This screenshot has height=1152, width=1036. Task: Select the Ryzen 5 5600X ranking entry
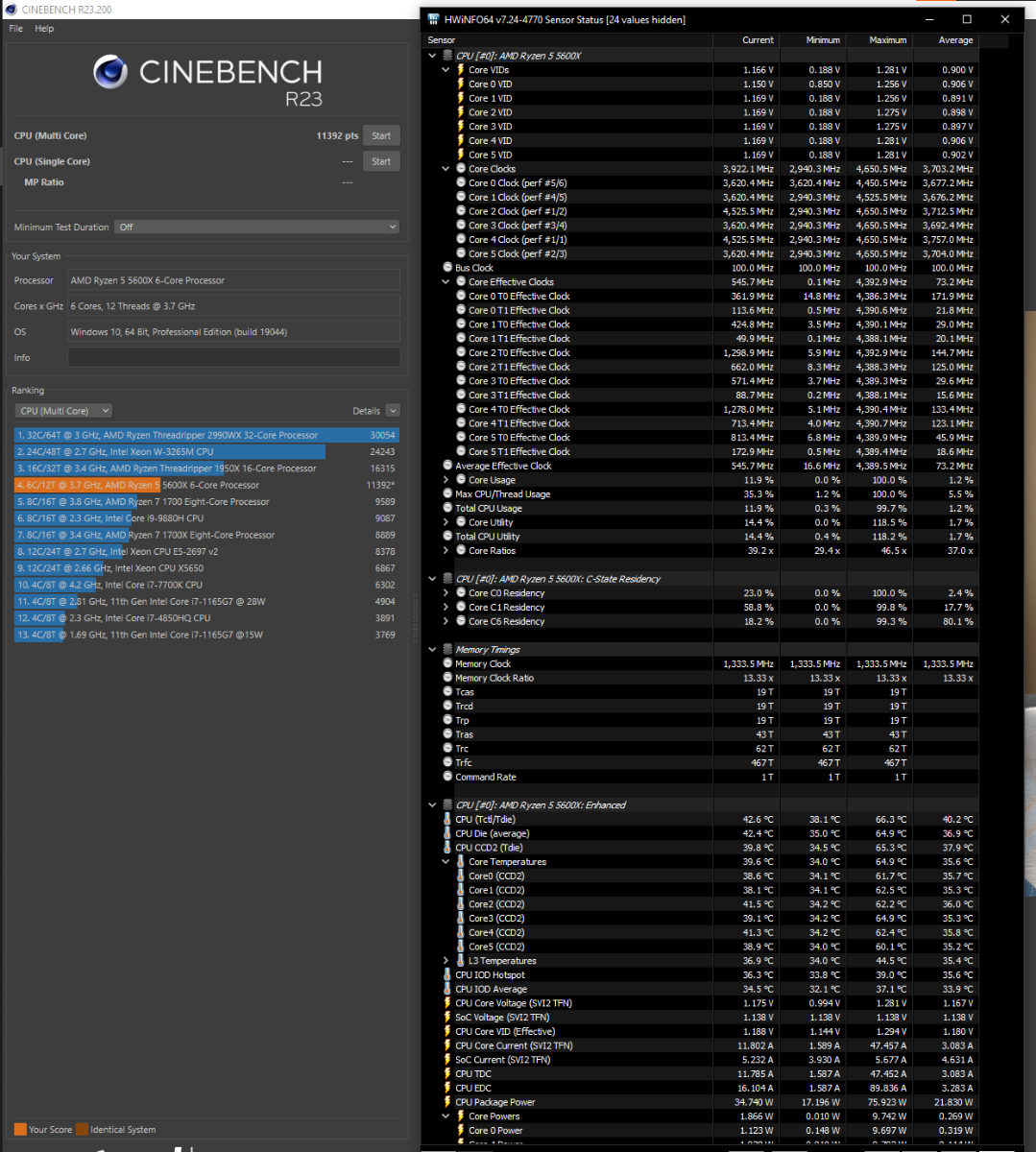[206, 485]
